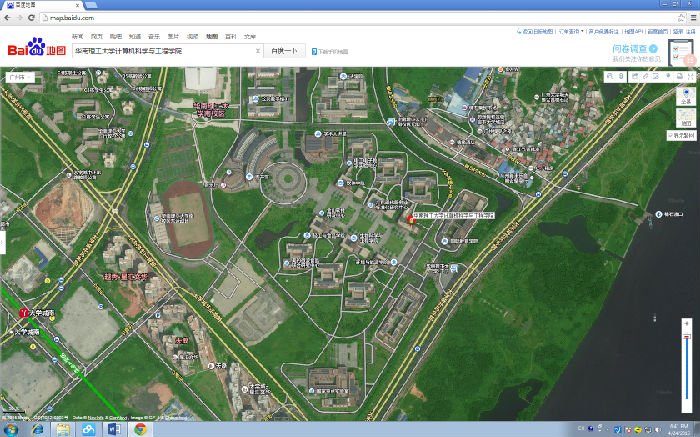Toggle the checkbox below the map type thumbnails
Viewport: 700px width, 437px height.
point(671,134)
